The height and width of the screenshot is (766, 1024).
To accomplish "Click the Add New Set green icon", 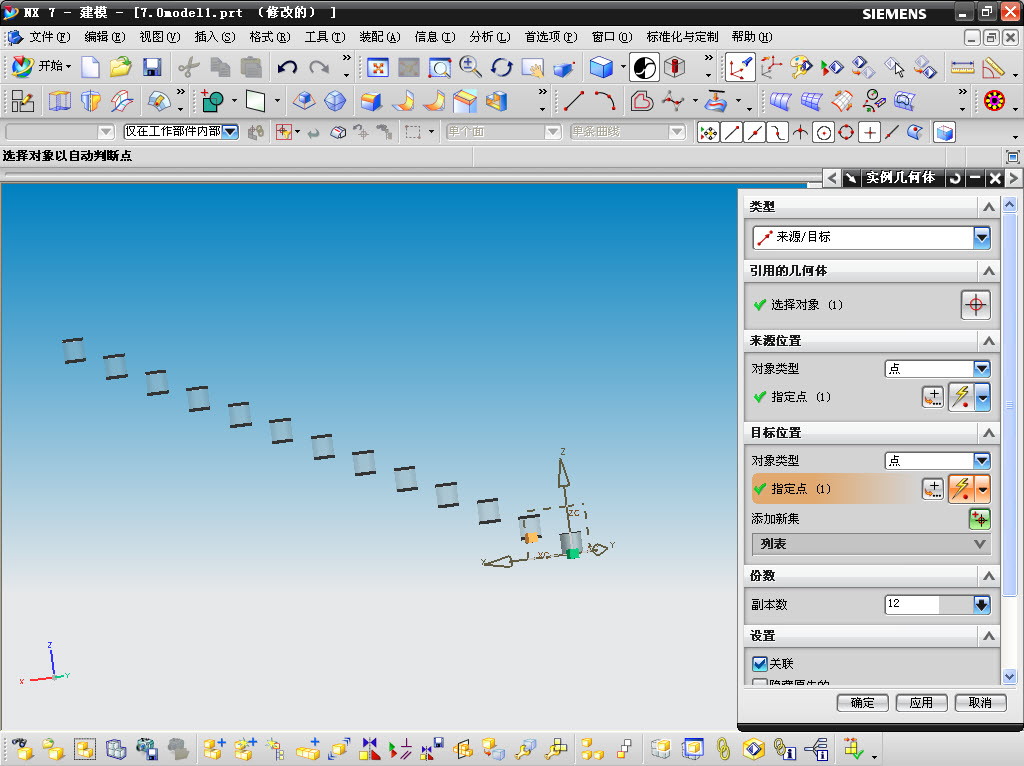I will click(980, 519).
